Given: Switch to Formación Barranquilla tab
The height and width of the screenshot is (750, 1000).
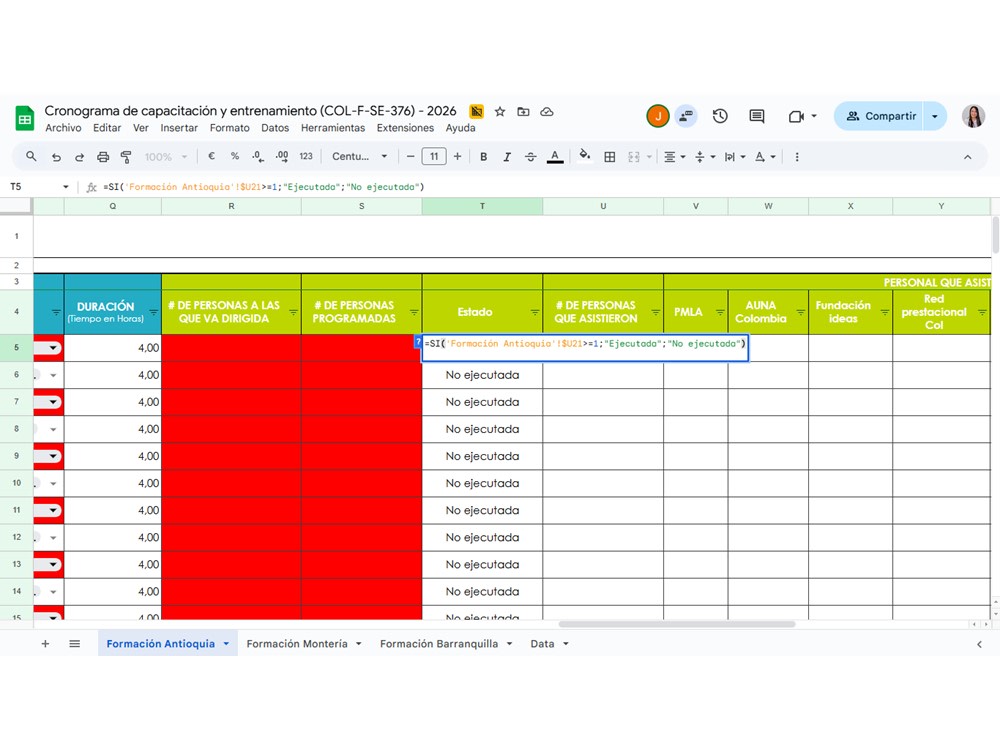Looking at the screenshot, I should [439, 643].
